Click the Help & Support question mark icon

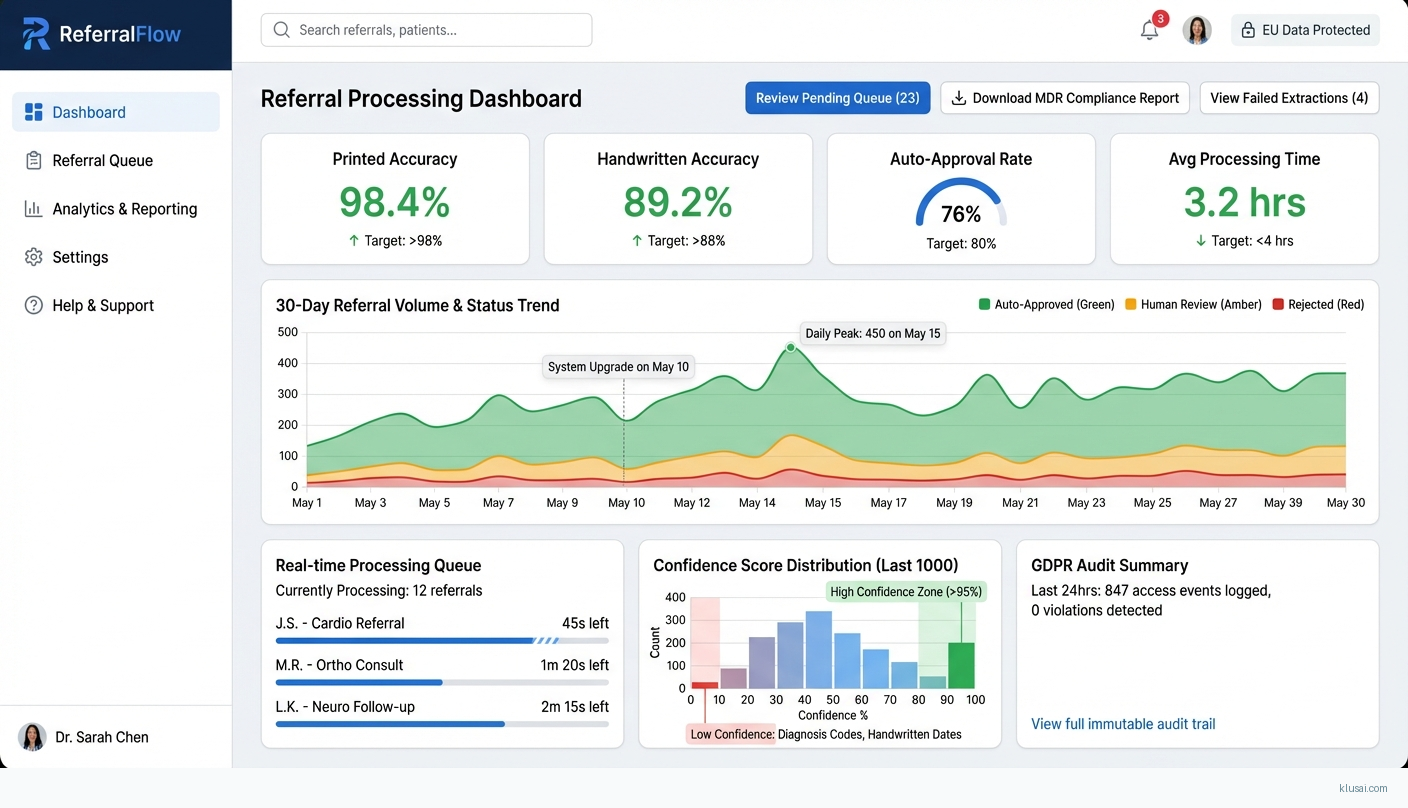tap(34, 305)
